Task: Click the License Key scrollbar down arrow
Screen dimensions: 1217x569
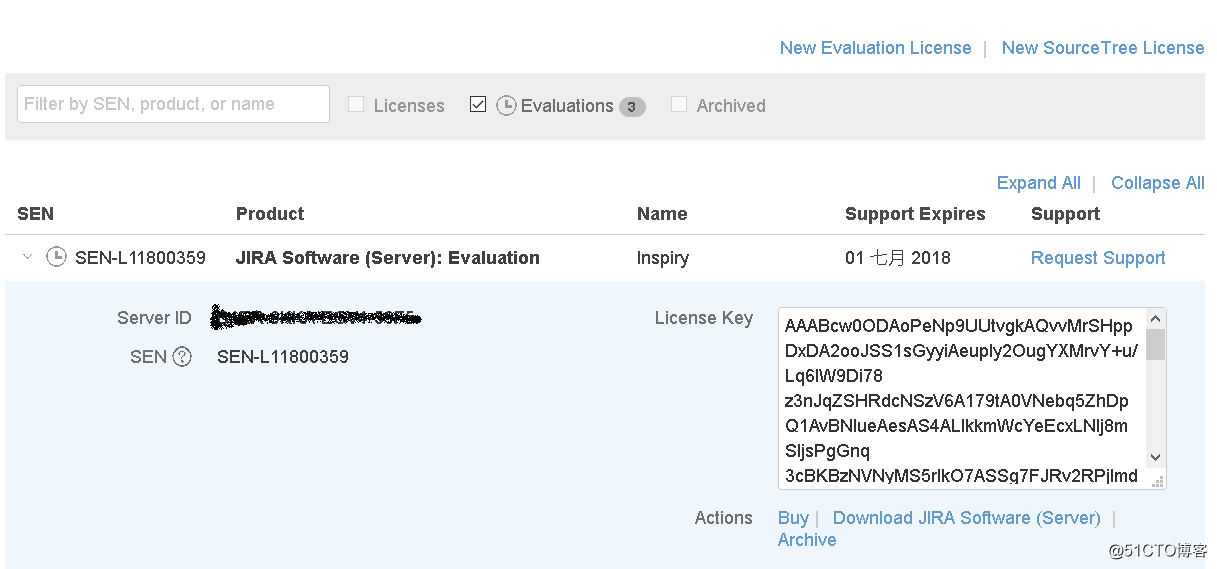Action: click(1155, 457)
